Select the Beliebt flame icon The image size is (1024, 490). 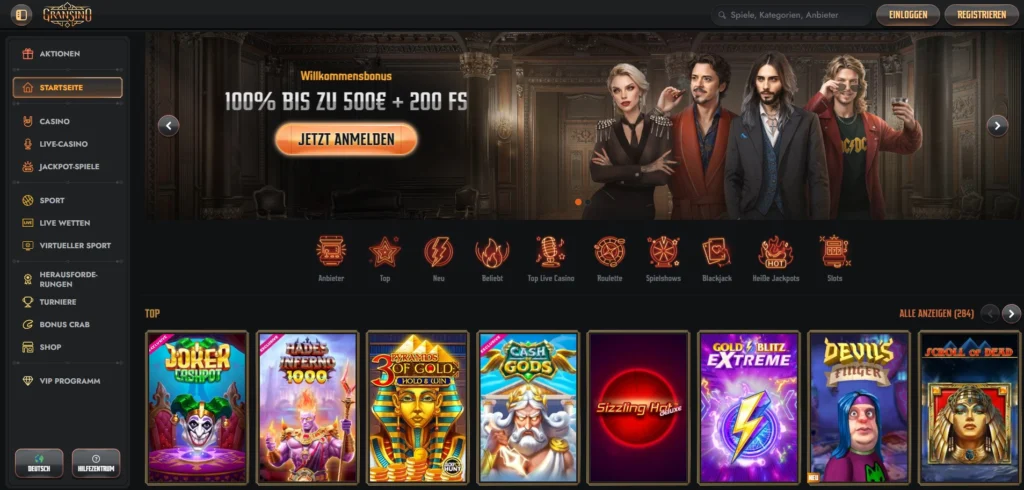pyautogui.click(x=492, y=251)
